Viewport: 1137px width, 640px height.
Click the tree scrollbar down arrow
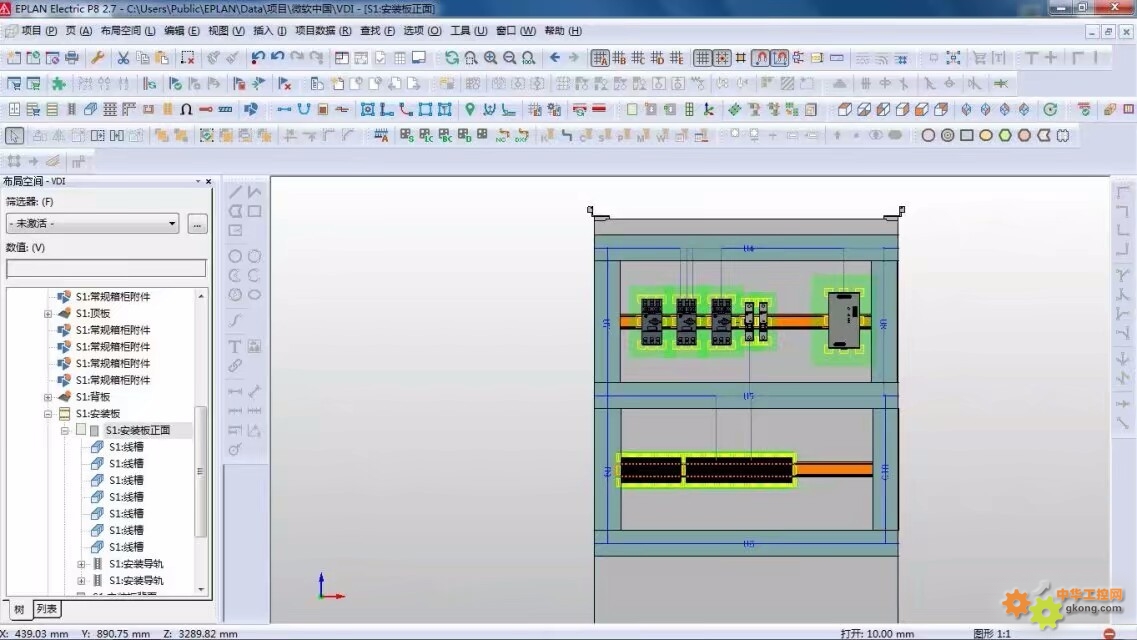click(201, 590)
